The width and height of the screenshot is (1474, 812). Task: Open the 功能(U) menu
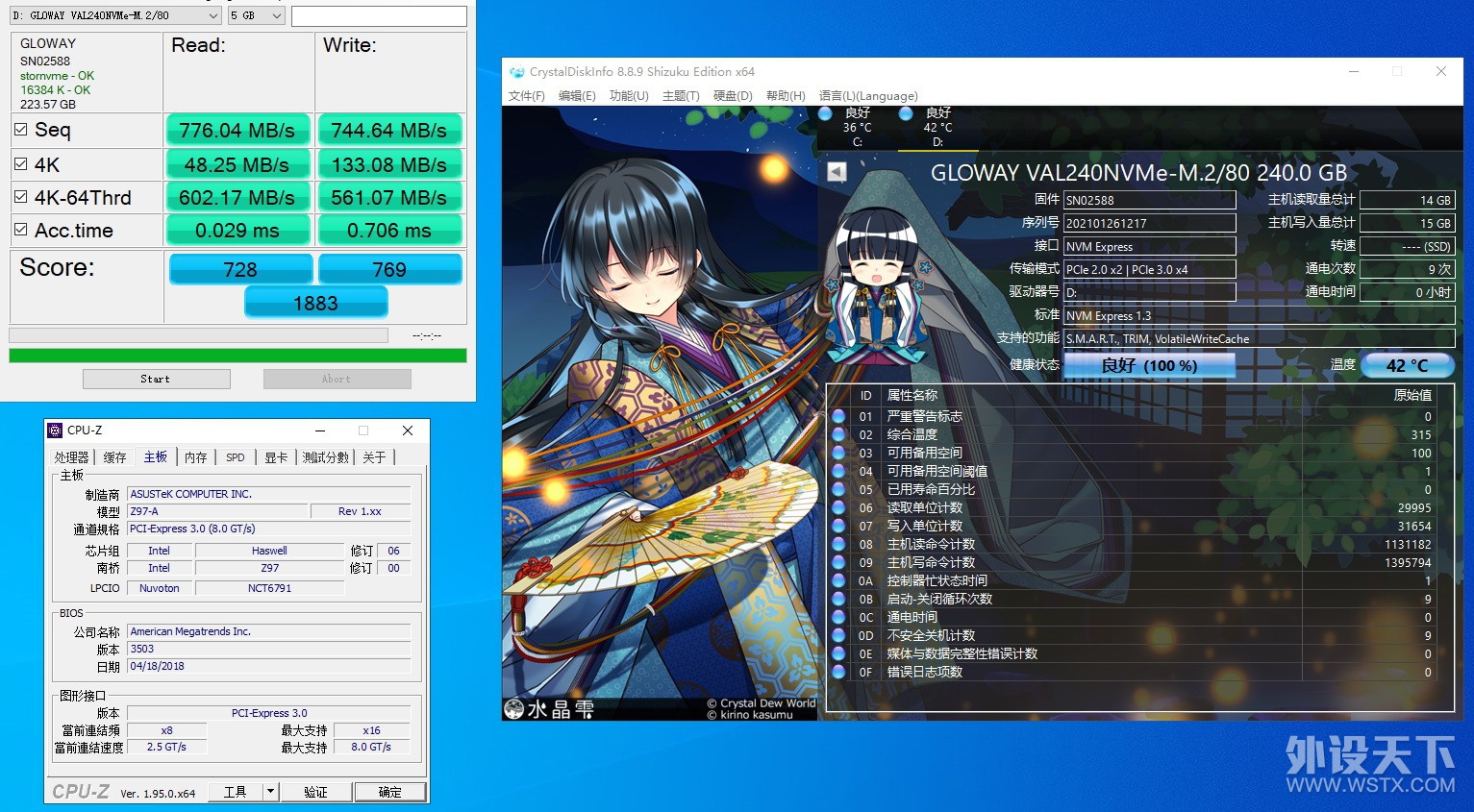629,96
